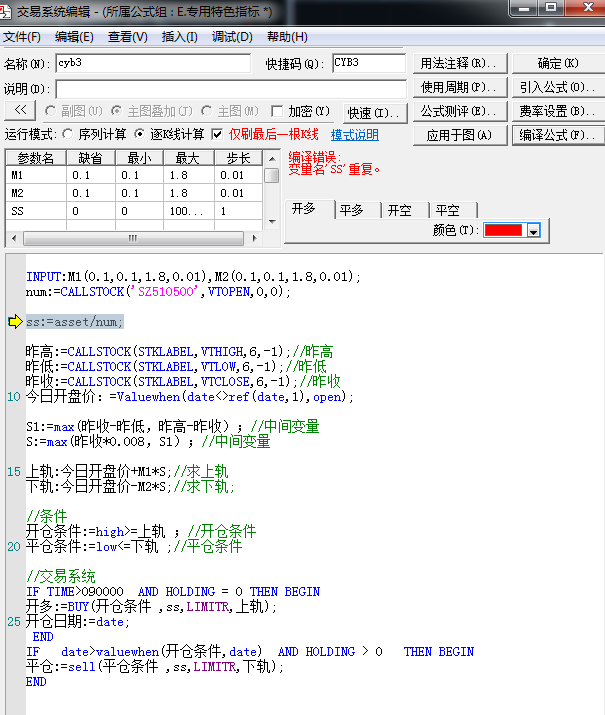The height and width of the screenshot is (715, 605).
Task: Open the 模式说明 link
Action: coord(355,135)
